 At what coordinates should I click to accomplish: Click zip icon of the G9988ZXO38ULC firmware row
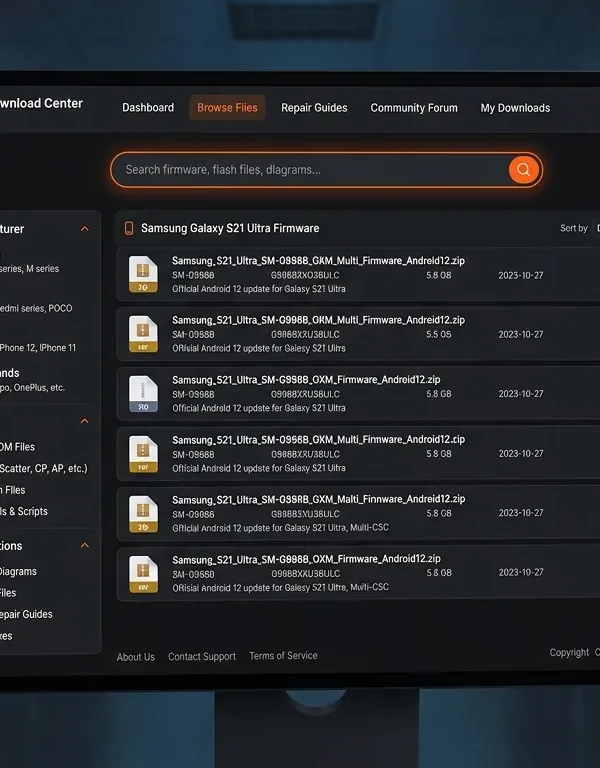143,274
